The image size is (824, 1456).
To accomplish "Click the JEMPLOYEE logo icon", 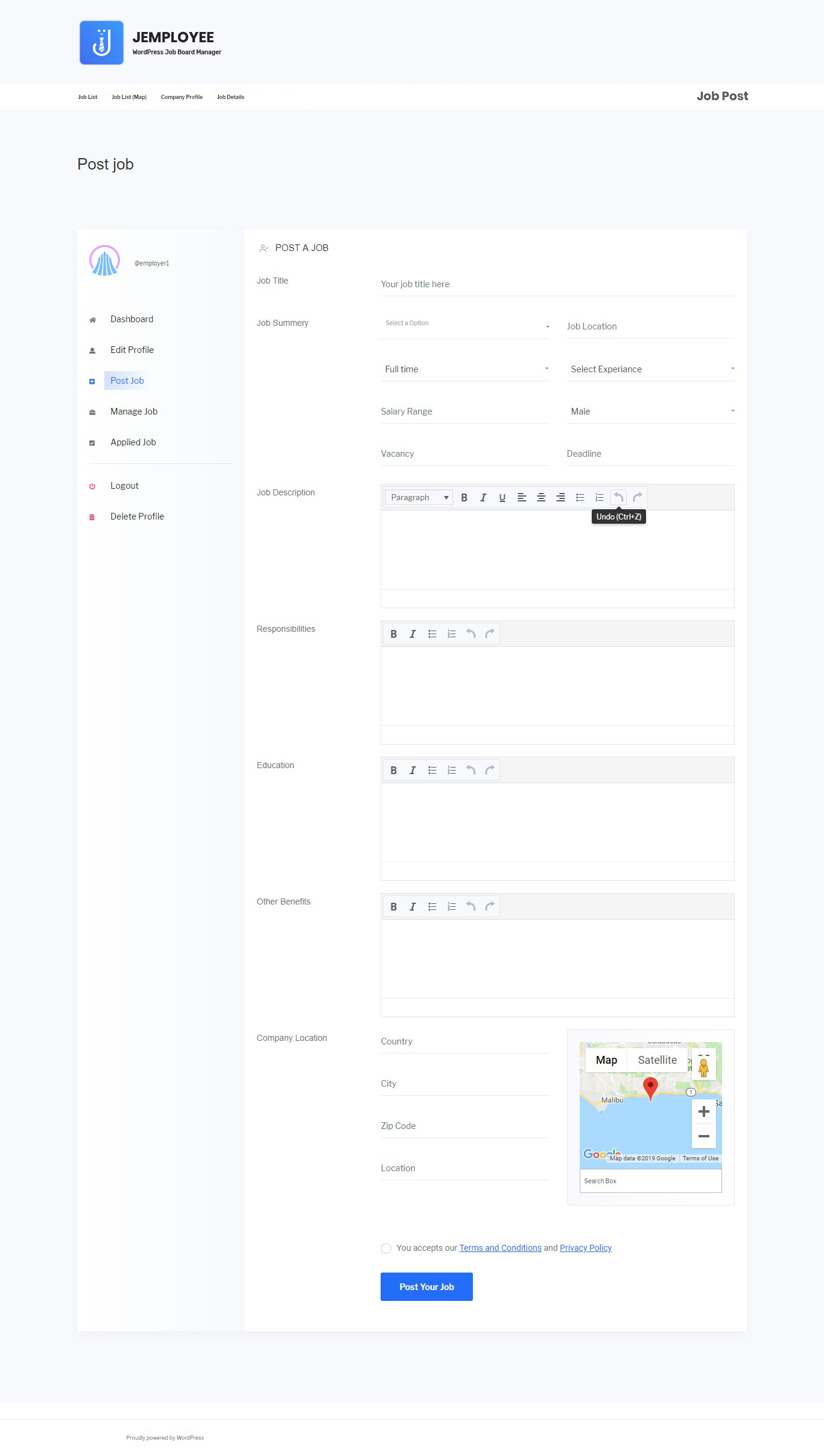I will click(x=101, y=43).
